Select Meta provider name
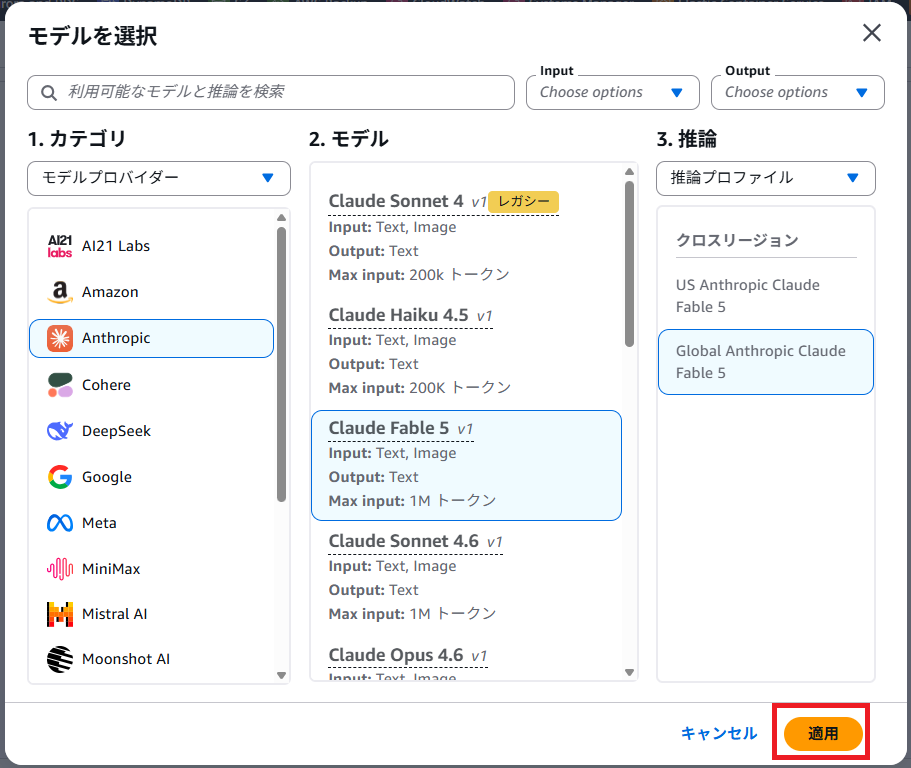Viewport: 911px width, 768px height. click(99, 523)
